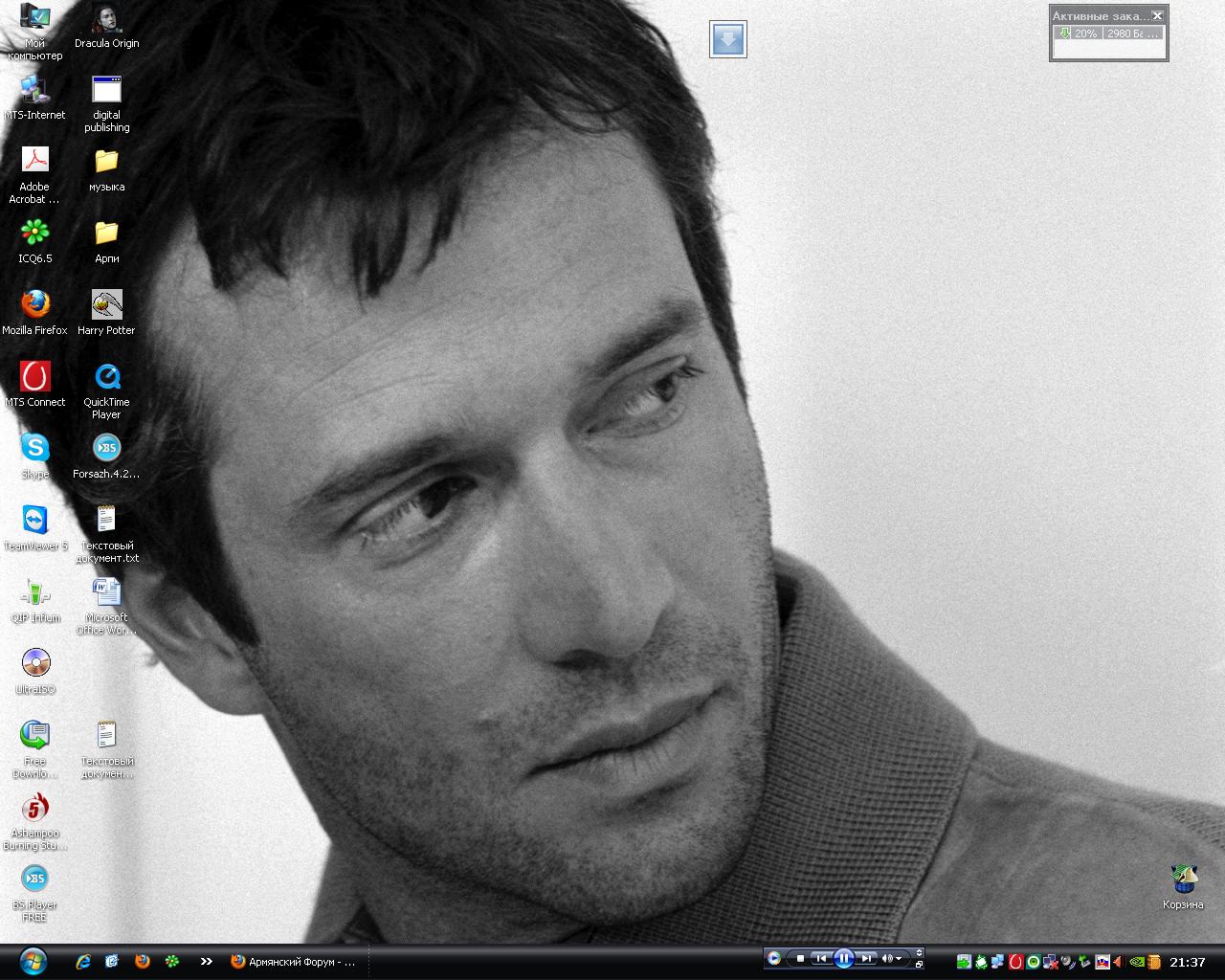The image size is (1225, 980).
Task: Open the Dracula Origin desktop shortcut
Action: tap(106, 19)
